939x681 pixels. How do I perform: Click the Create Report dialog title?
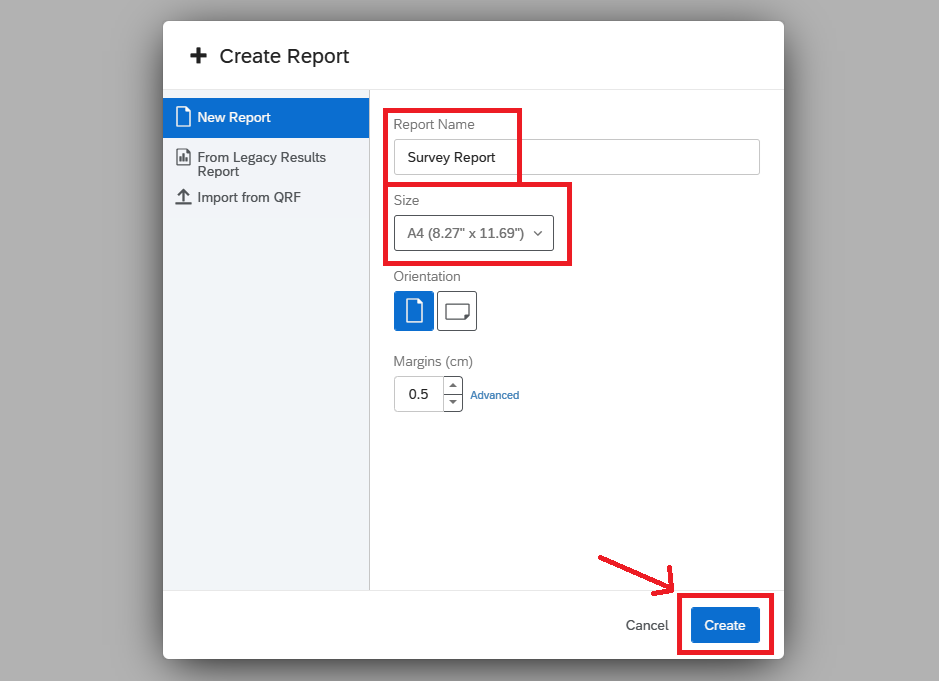click(x=284, y=56)
